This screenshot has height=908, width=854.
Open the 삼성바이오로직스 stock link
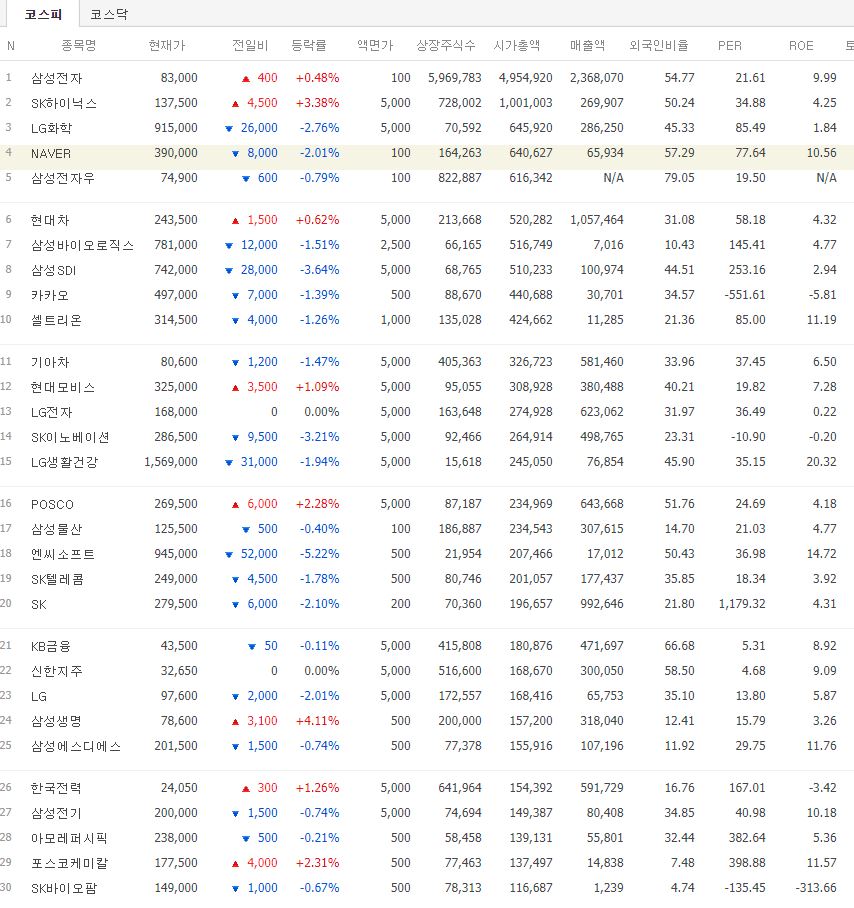[x=82, y=245]
